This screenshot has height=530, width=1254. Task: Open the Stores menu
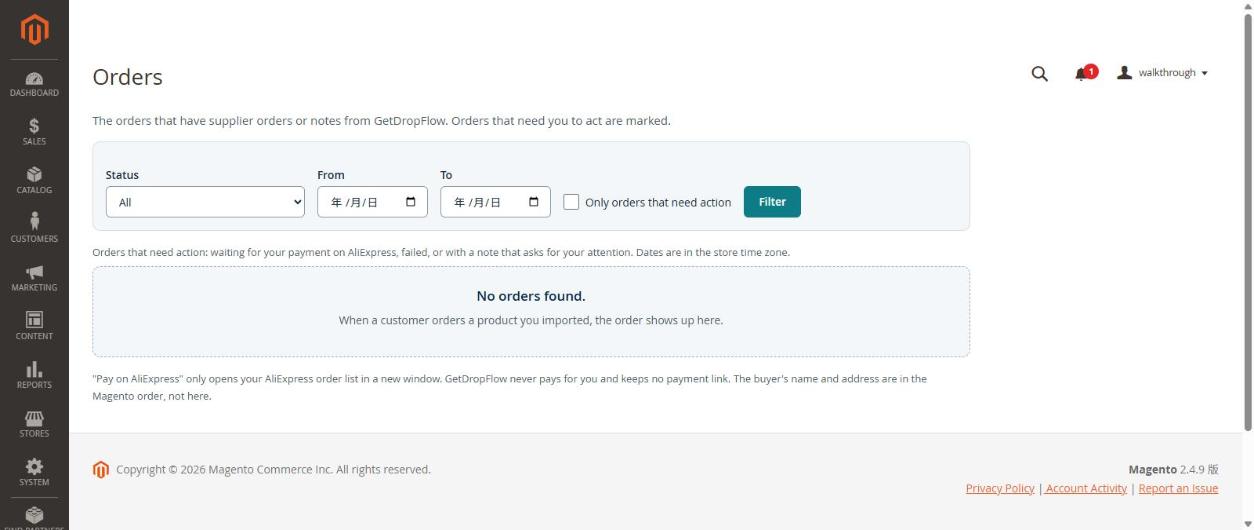34,425
